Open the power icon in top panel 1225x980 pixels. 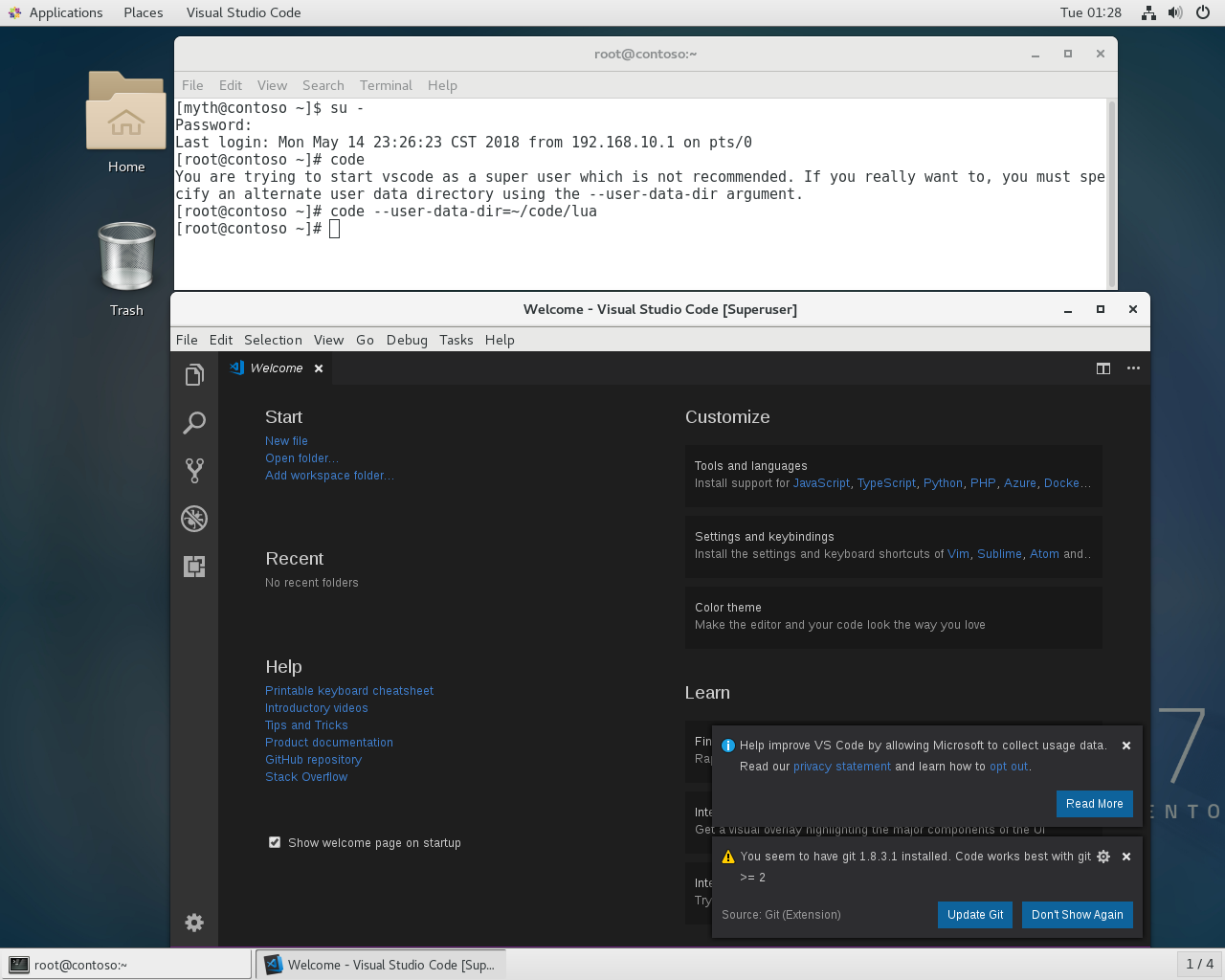[1203, 12]
